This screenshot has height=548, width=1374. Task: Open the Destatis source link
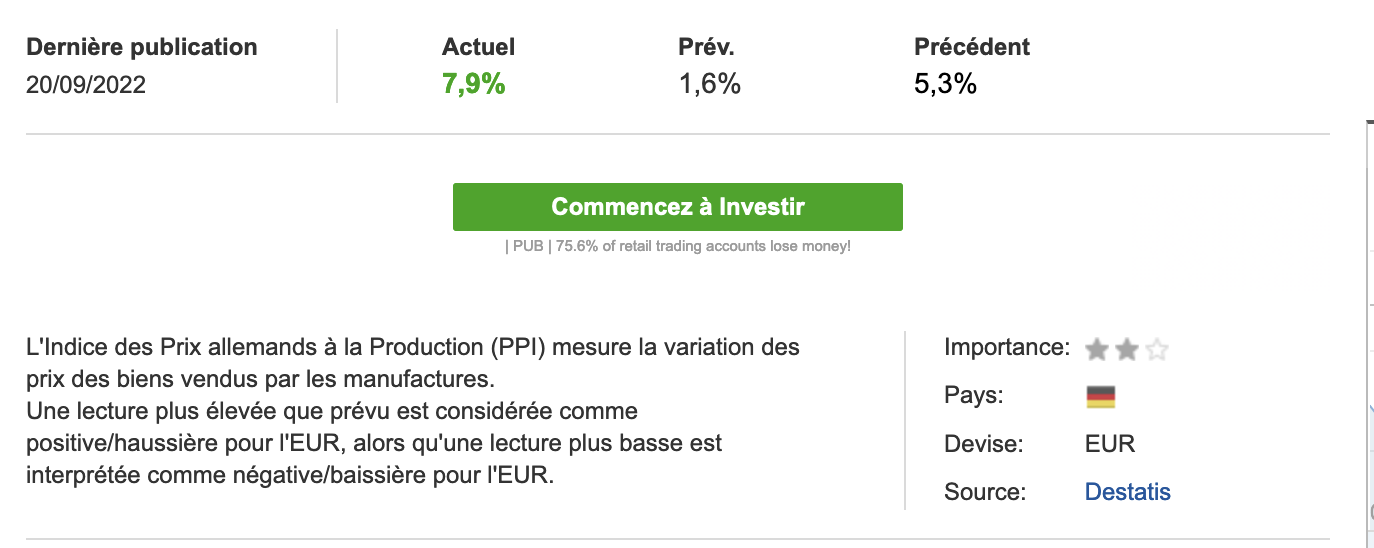[x=1127, y=492]
